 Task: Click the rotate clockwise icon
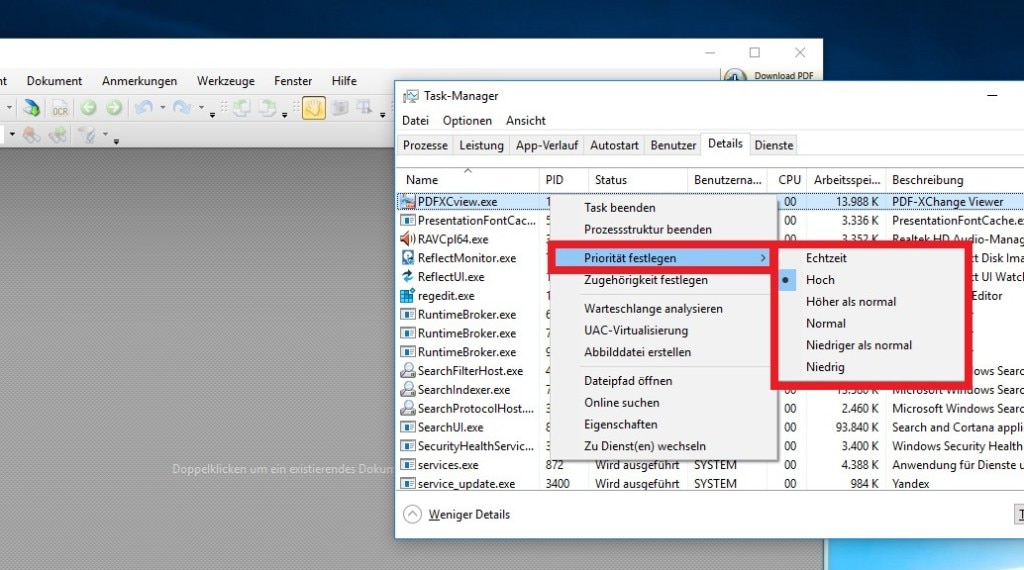[267, 108]
